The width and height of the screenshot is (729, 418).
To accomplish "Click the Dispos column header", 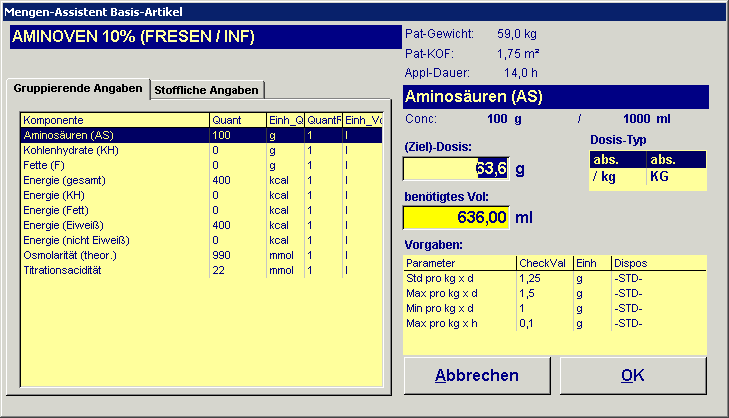I will tap(659, 263).
